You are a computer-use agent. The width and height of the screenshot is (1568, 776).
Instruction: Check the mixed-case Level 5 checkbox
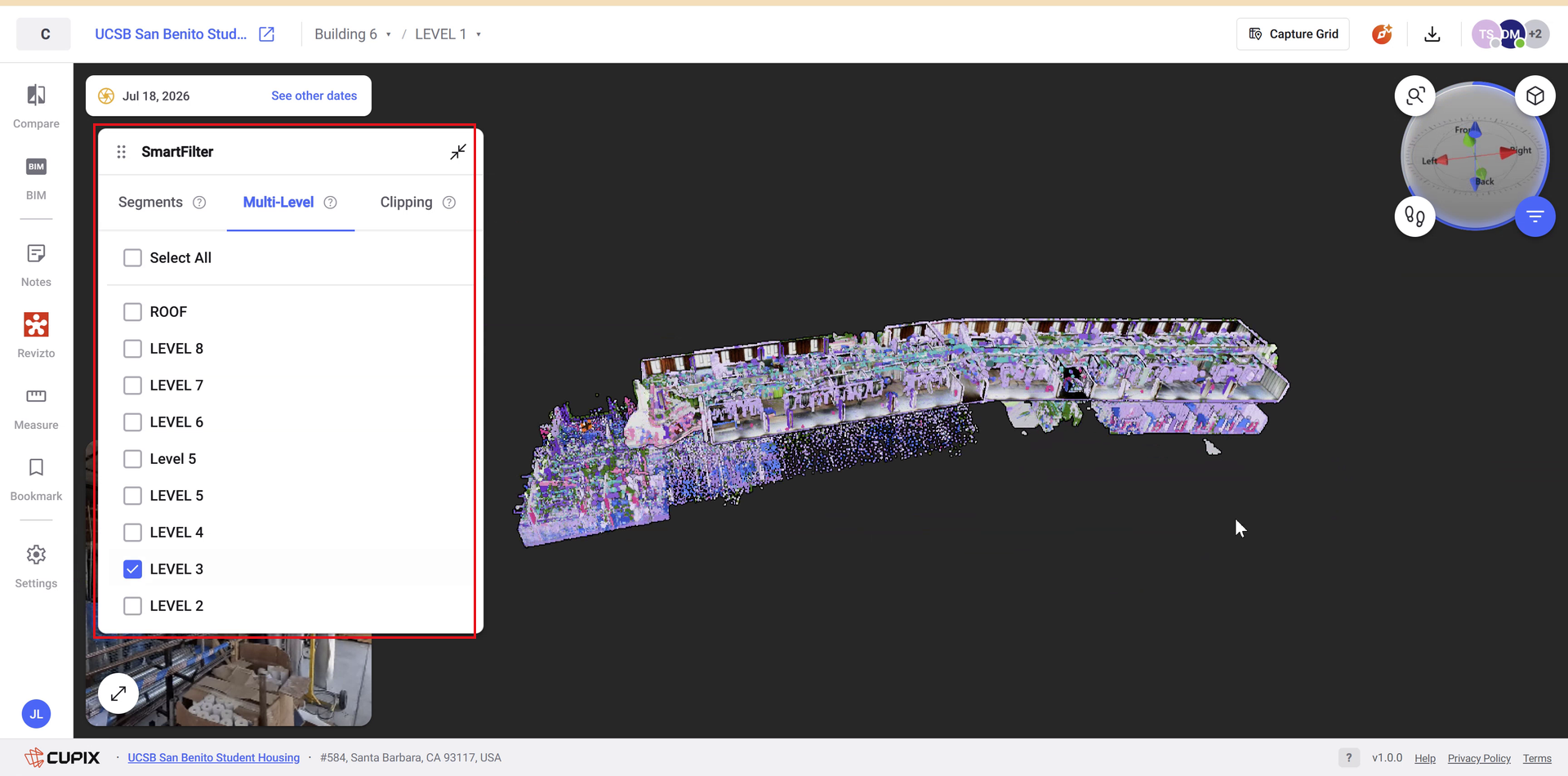pos(132,459)
